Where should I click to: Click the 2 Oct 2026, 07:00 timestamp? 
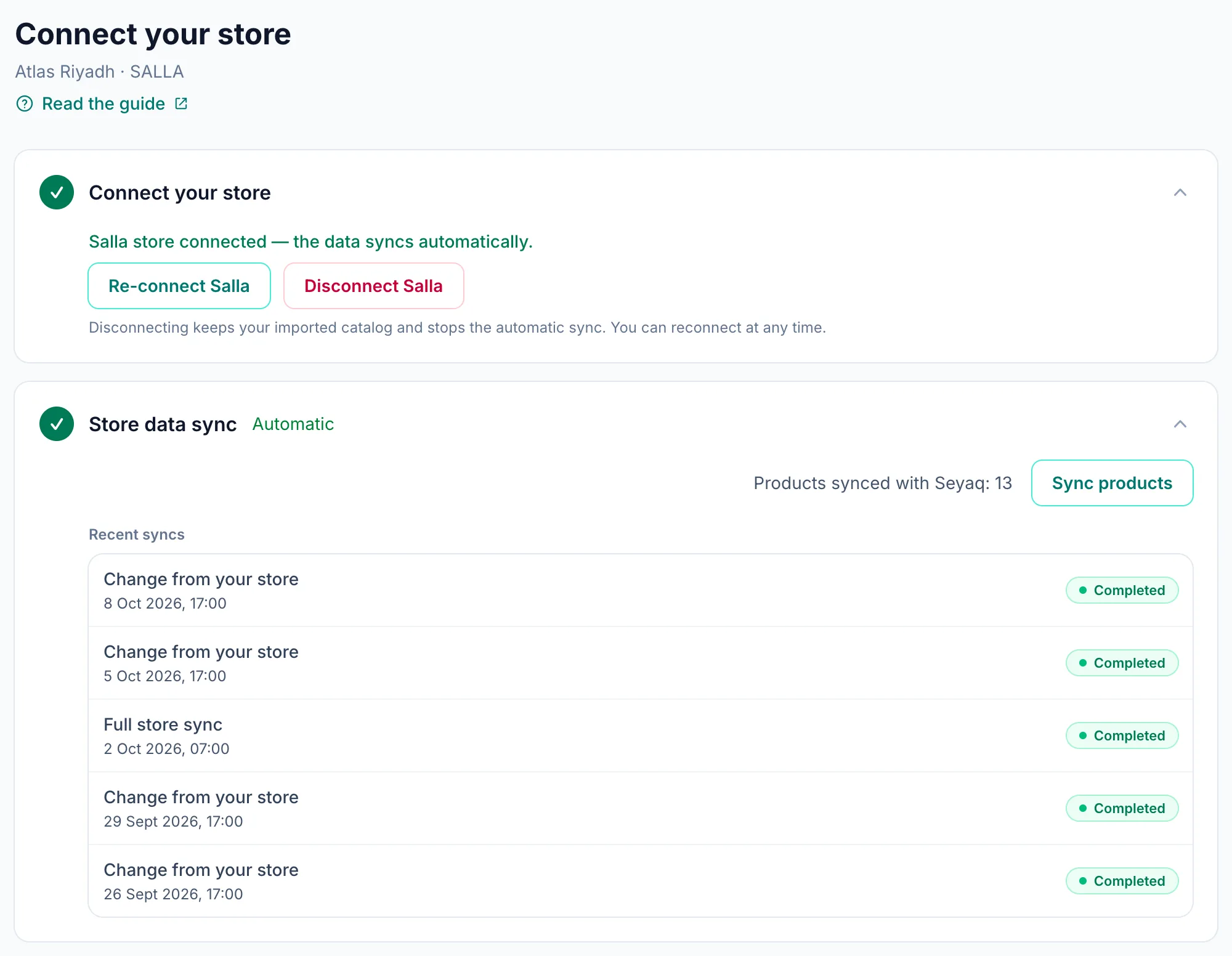point(166,748)
